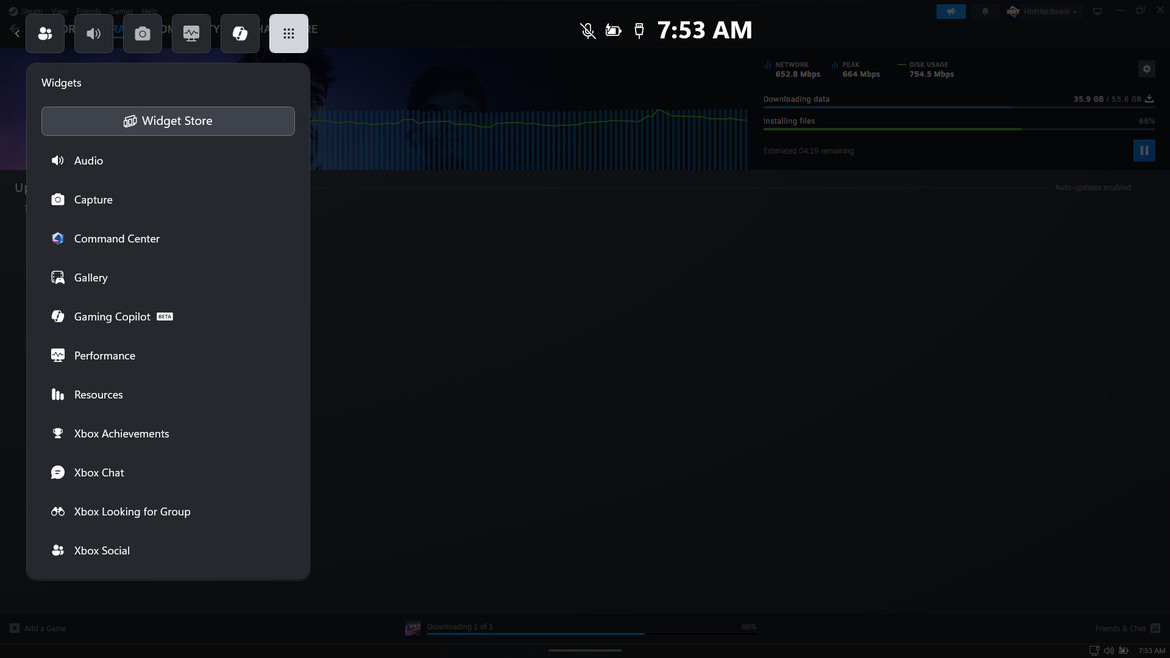
Task: Expand the HotHardware account dropdown
Action: coord(1043,12)
